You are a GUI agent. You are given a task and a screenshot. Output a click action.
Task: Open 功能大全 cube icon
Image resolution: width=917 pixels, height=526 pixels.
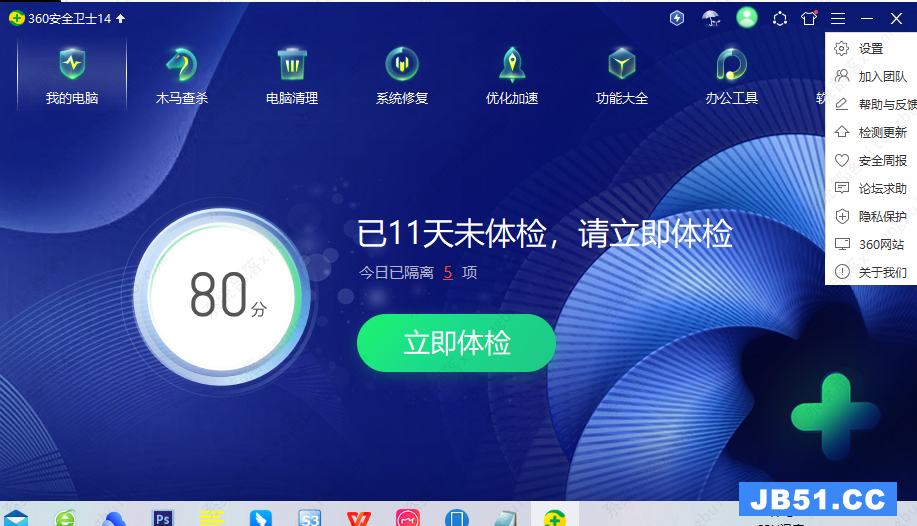[x=622, y=65]
